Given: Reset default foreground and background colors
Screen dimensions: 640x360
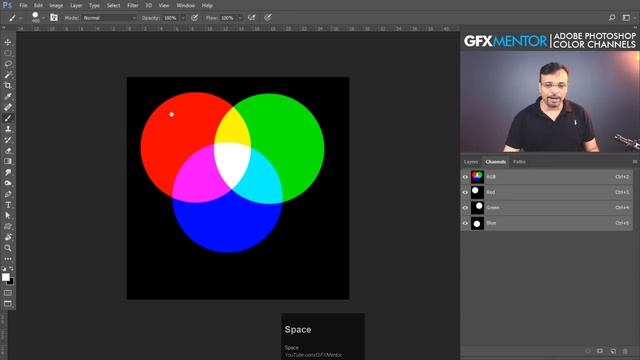Looking at the screenshot, I should (4, 269).
